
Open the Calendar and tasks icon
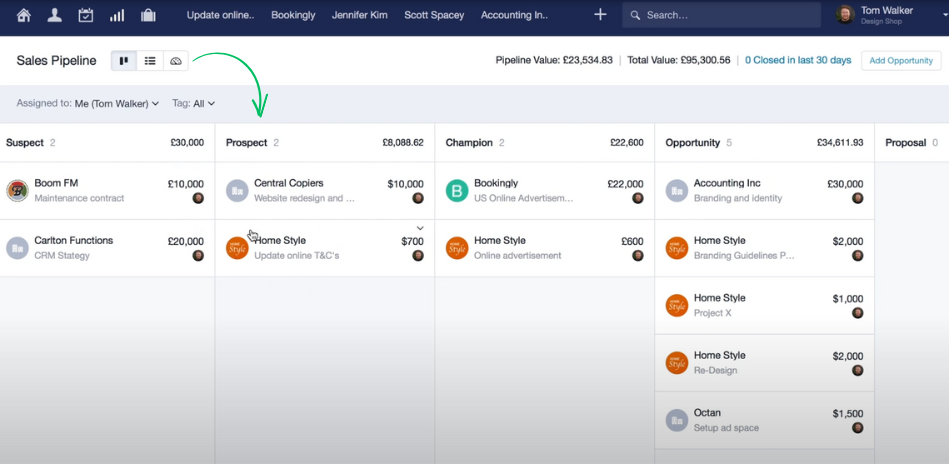[x=86, y=15]
